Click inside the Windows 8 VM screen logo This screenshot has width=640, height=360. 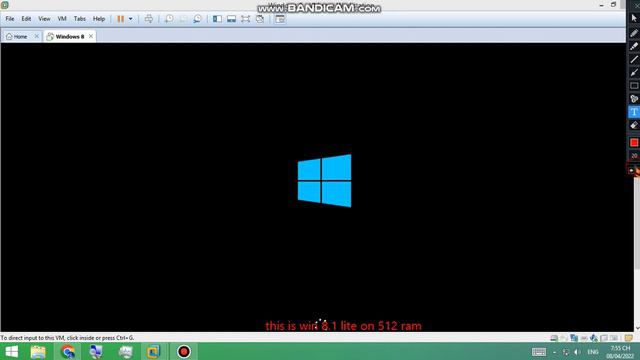click(324, 180)
